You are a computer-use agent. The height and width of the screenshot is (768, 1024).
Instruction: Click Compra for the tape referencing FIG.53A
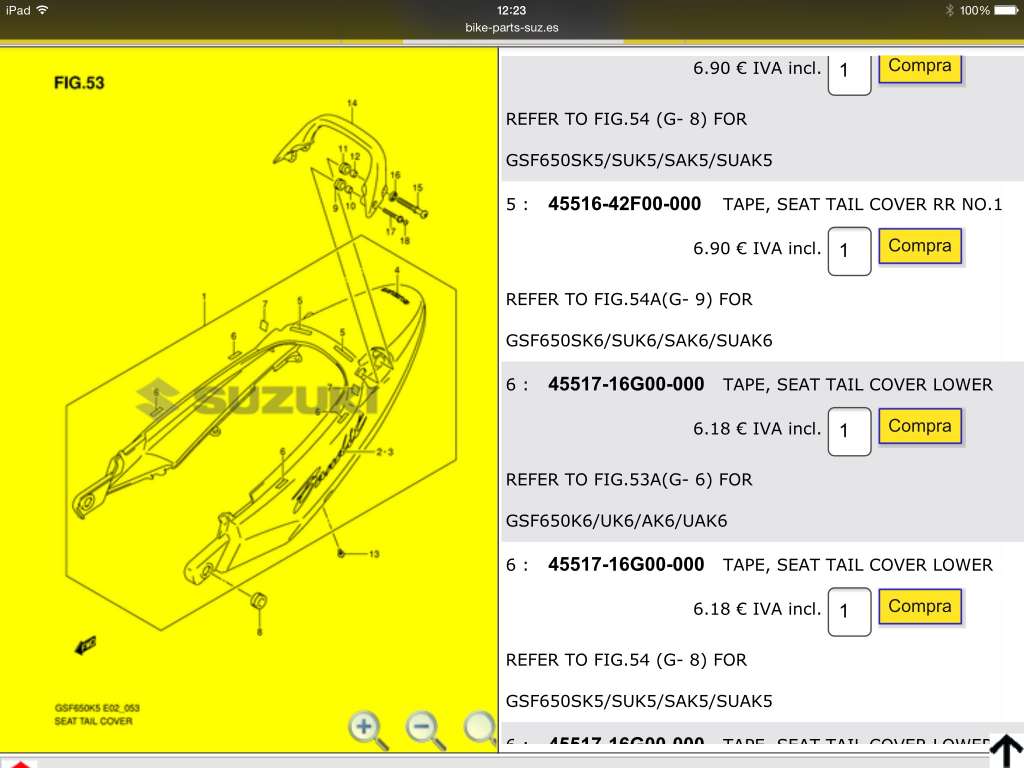920,426
